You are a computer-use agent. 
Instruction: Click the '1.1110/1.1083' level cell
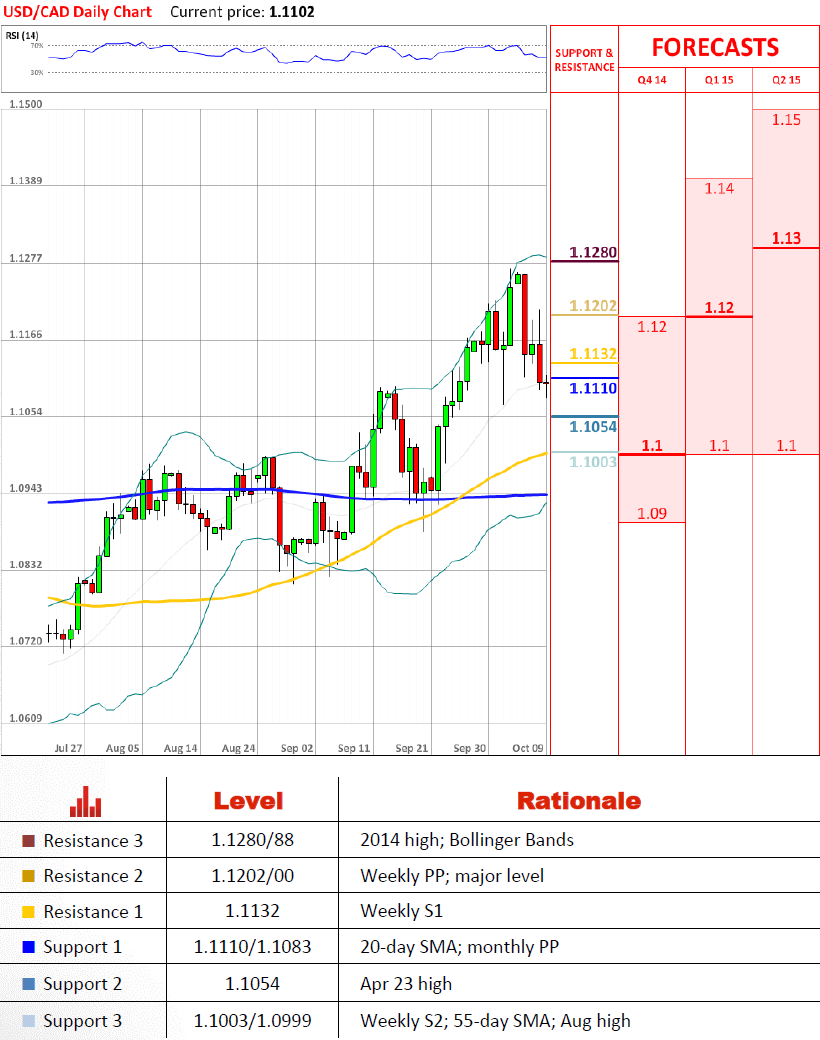coord(252,946)
